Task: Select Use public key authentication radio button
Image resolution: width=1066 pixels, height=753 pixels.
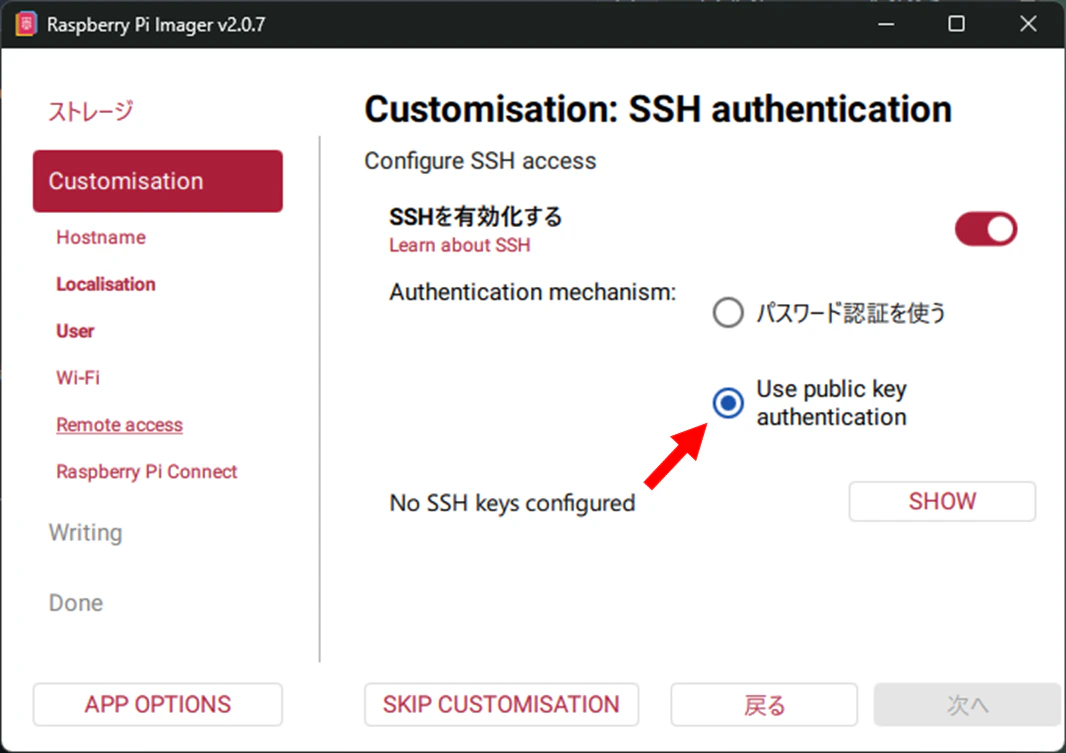Action: tap(727, 403)
